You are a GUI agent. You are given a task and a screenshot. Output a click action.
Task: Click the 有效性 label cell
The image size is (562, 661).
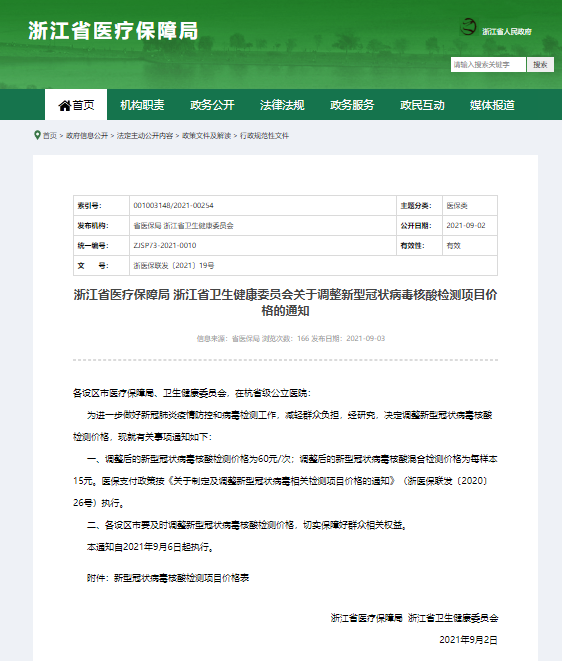[x=419, y=245]
